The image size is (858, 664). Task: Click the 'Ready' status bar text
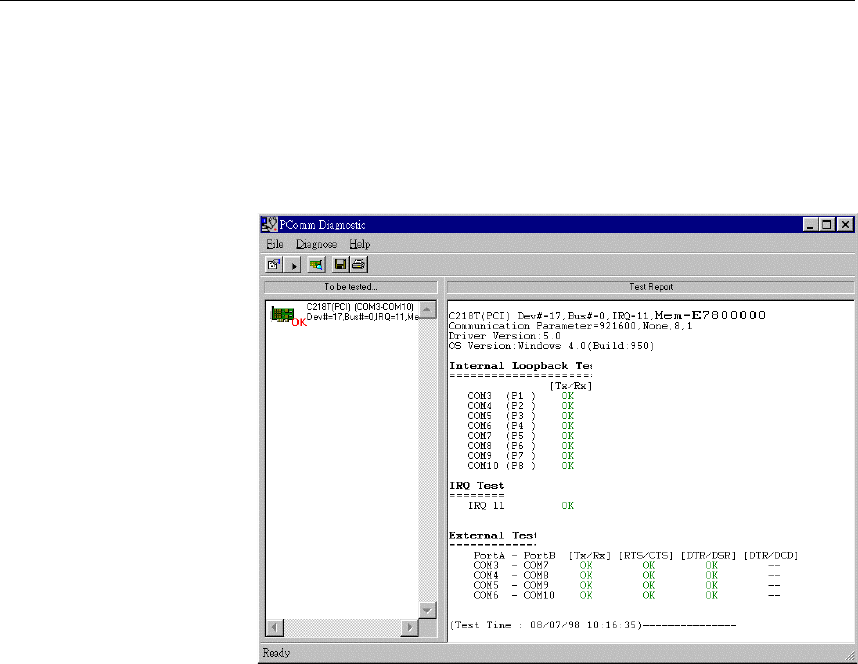point(276,653)
